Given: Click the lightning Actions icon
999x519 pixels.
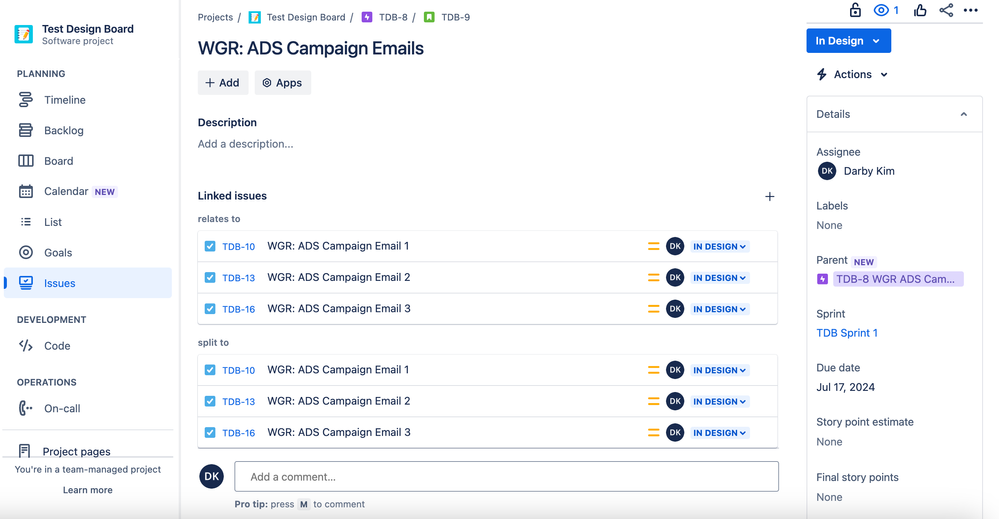Looking at the screenshot, I should 822,75.
